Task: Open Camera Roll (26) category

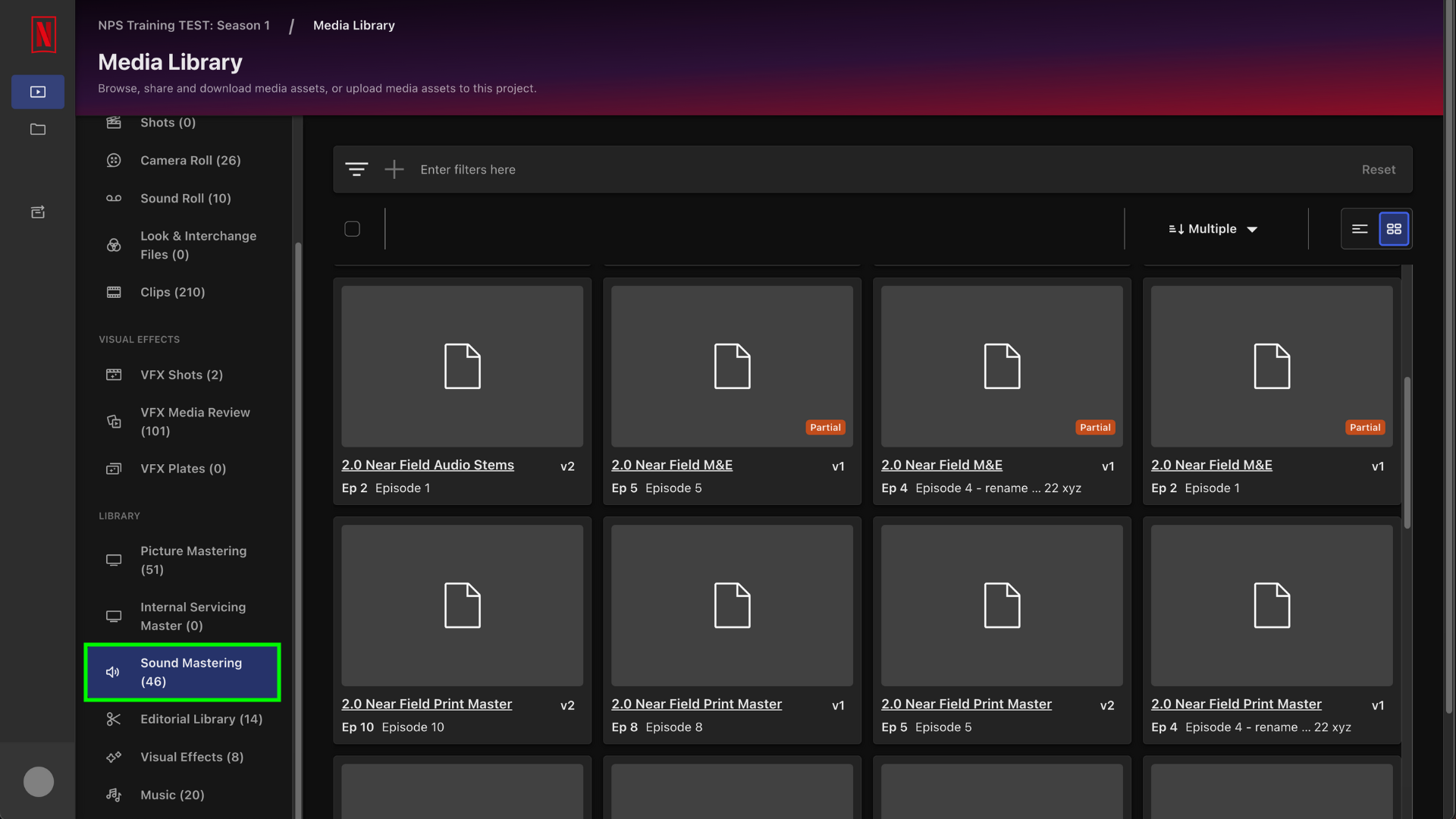Action: [x=190, y=160]
